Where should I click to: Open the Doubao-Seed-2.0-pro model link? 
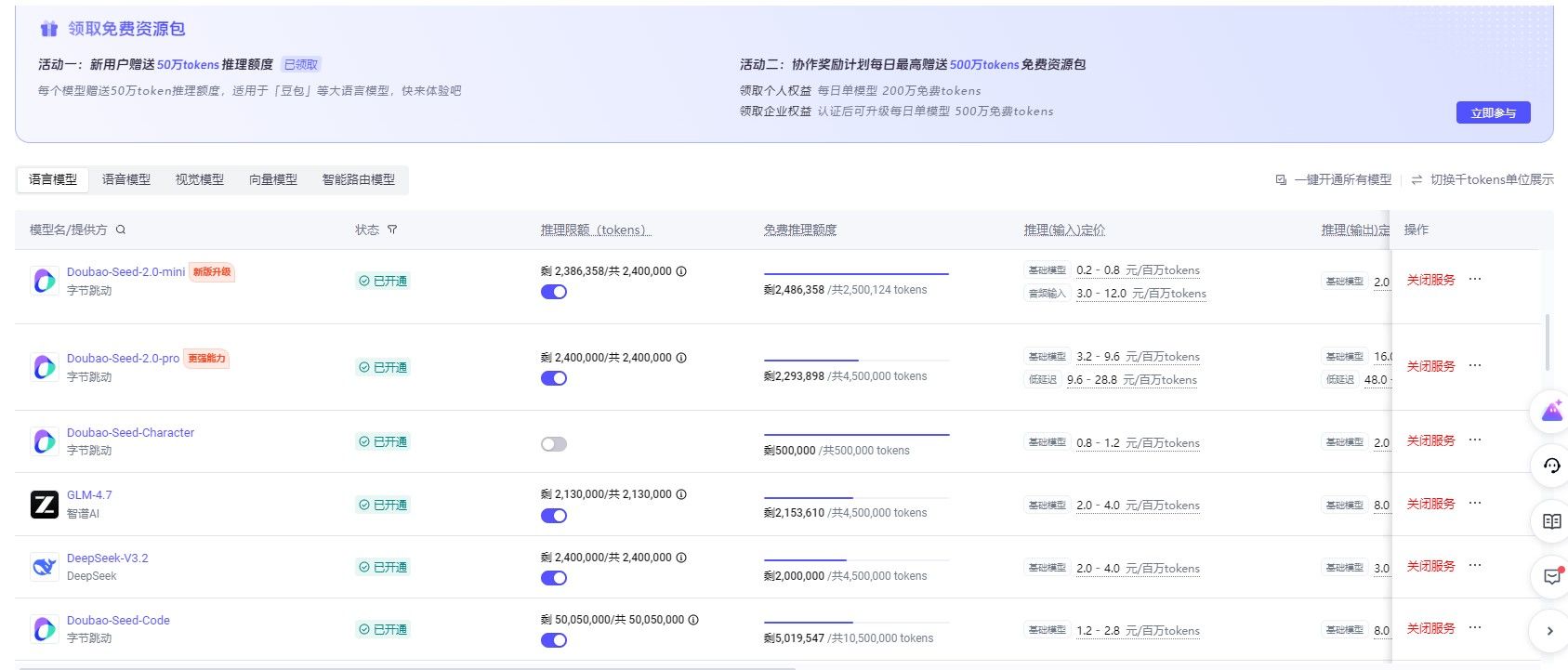pyautogui.click(x=123, y=358)
